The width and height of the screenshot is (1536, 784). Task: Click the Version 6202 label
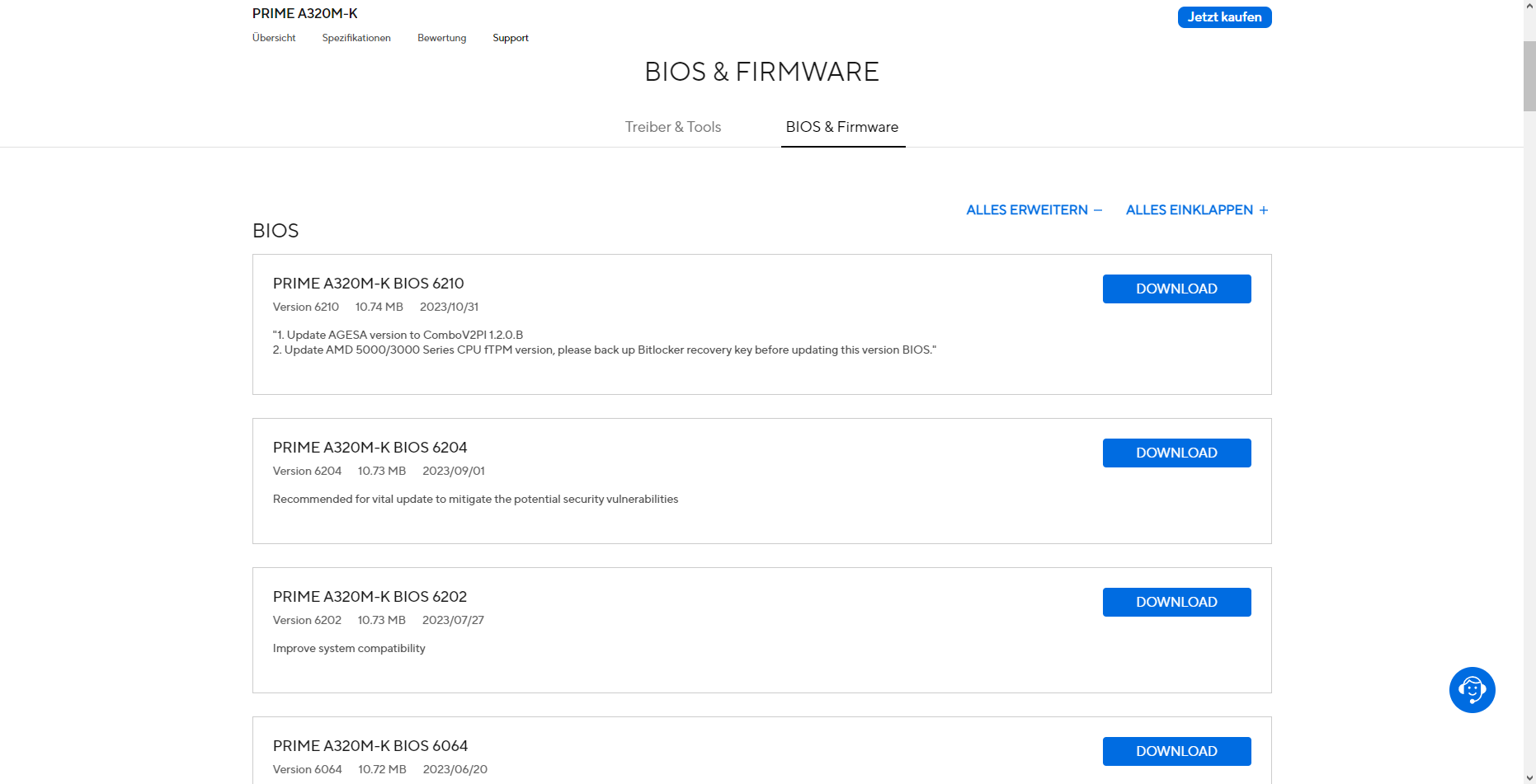(x=307, y=620)
